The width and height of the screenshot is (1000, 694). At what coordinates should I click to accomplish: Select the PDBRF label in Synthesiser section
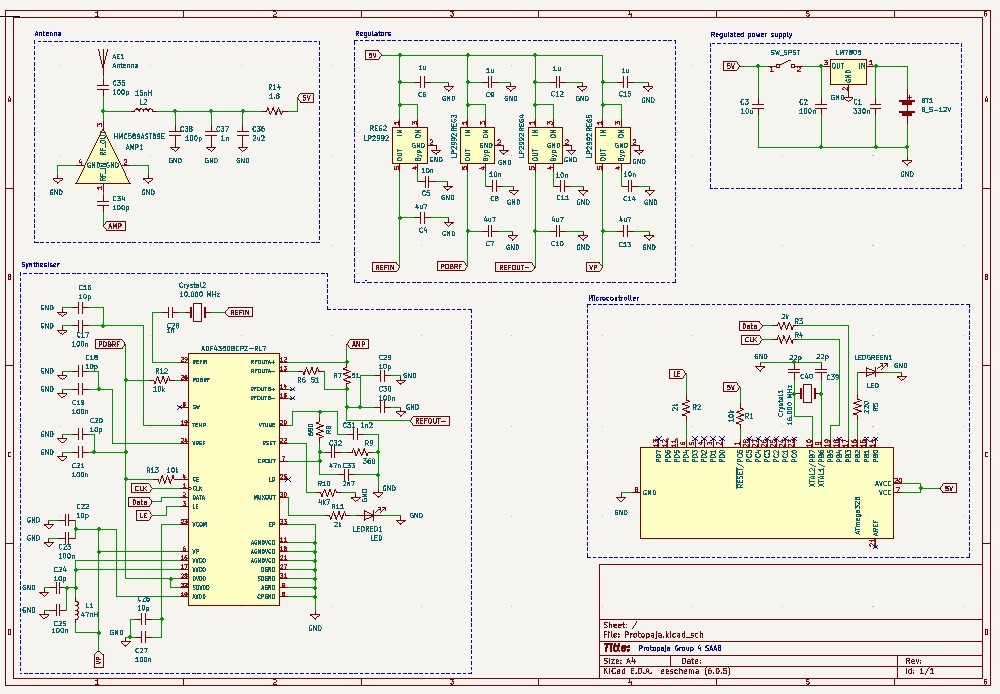click(109, 344)
